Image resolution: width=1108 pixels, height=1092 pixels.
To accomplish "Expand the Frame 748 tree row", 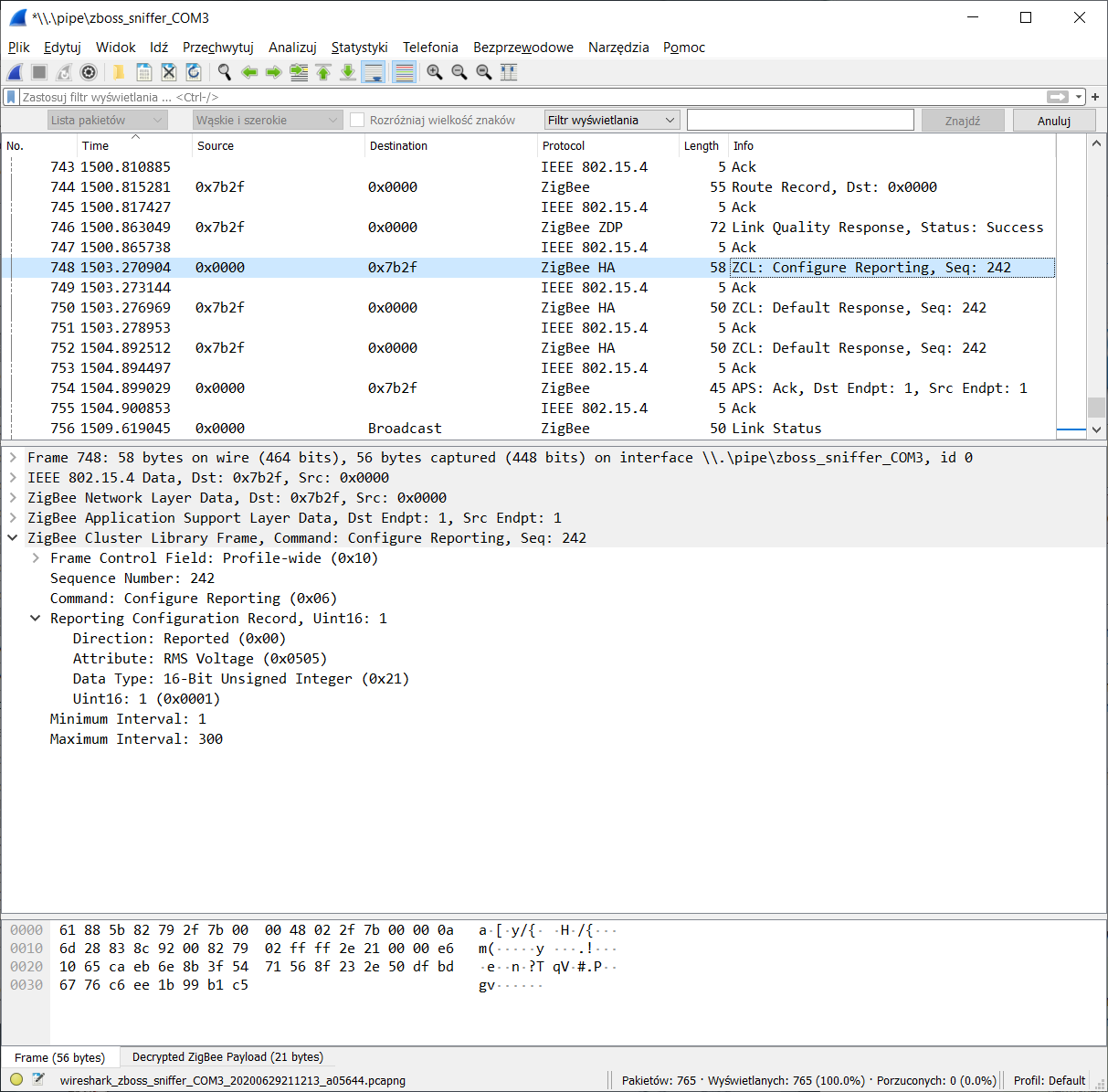I will point(13,458).
